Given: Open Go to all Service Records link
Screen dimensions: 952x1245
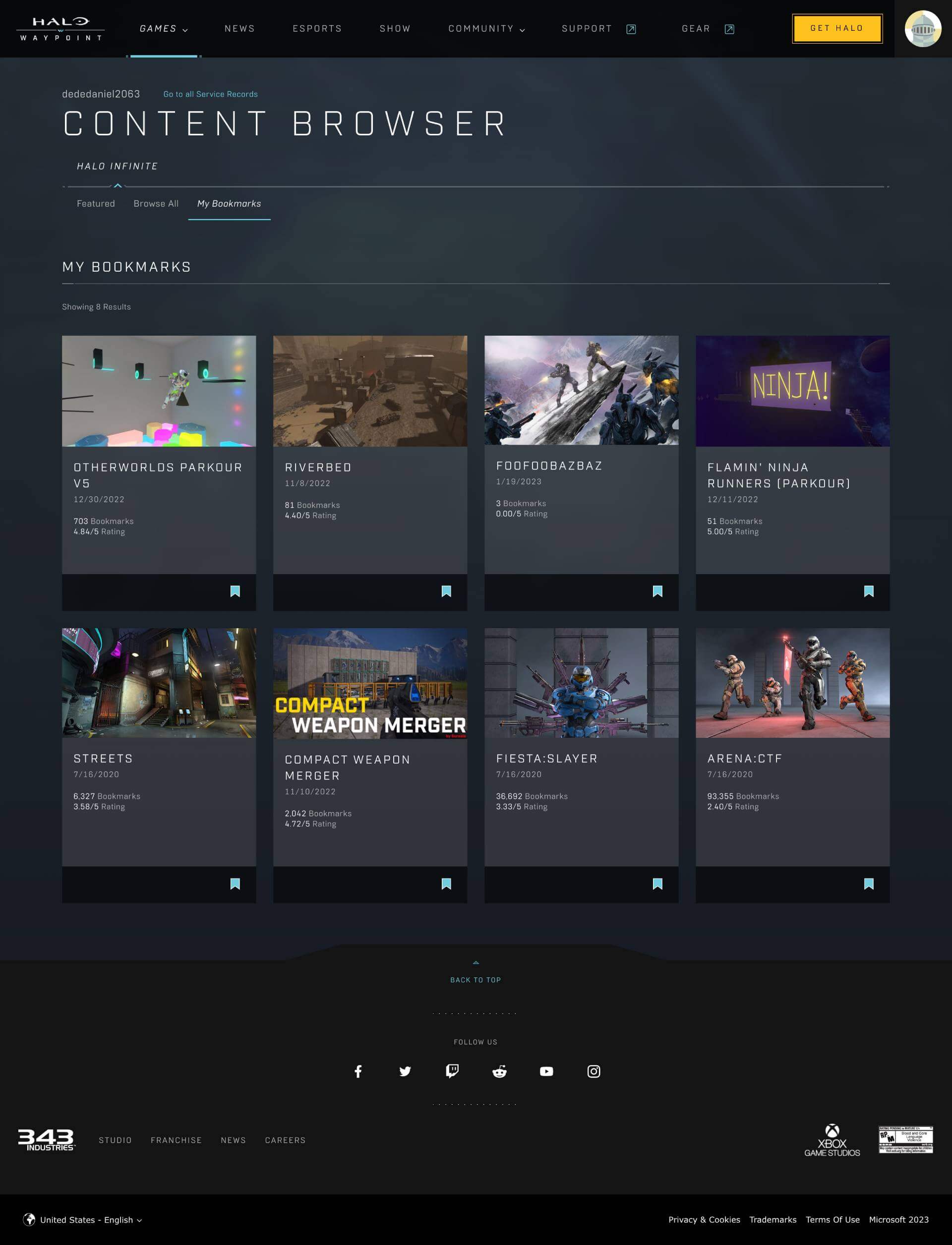Looking at the screenshot, I should click(x=210, y=94).
